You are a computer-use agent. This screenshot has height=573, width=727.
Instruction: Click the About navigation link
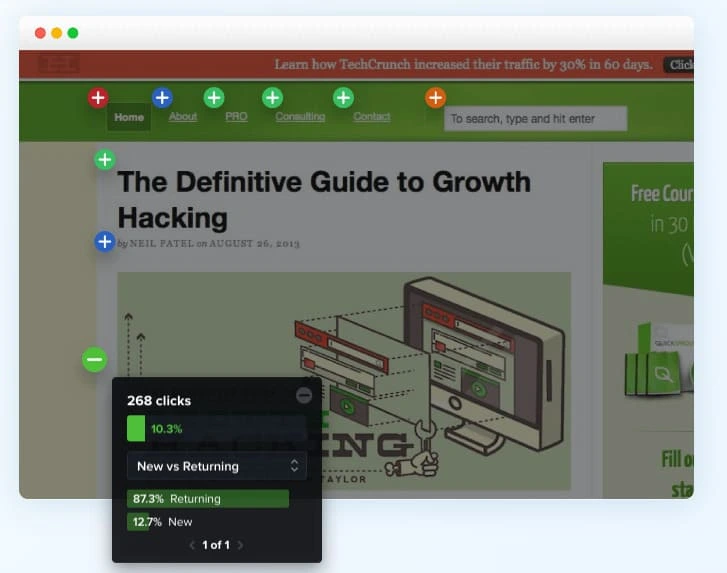click(x=183, y=117)
